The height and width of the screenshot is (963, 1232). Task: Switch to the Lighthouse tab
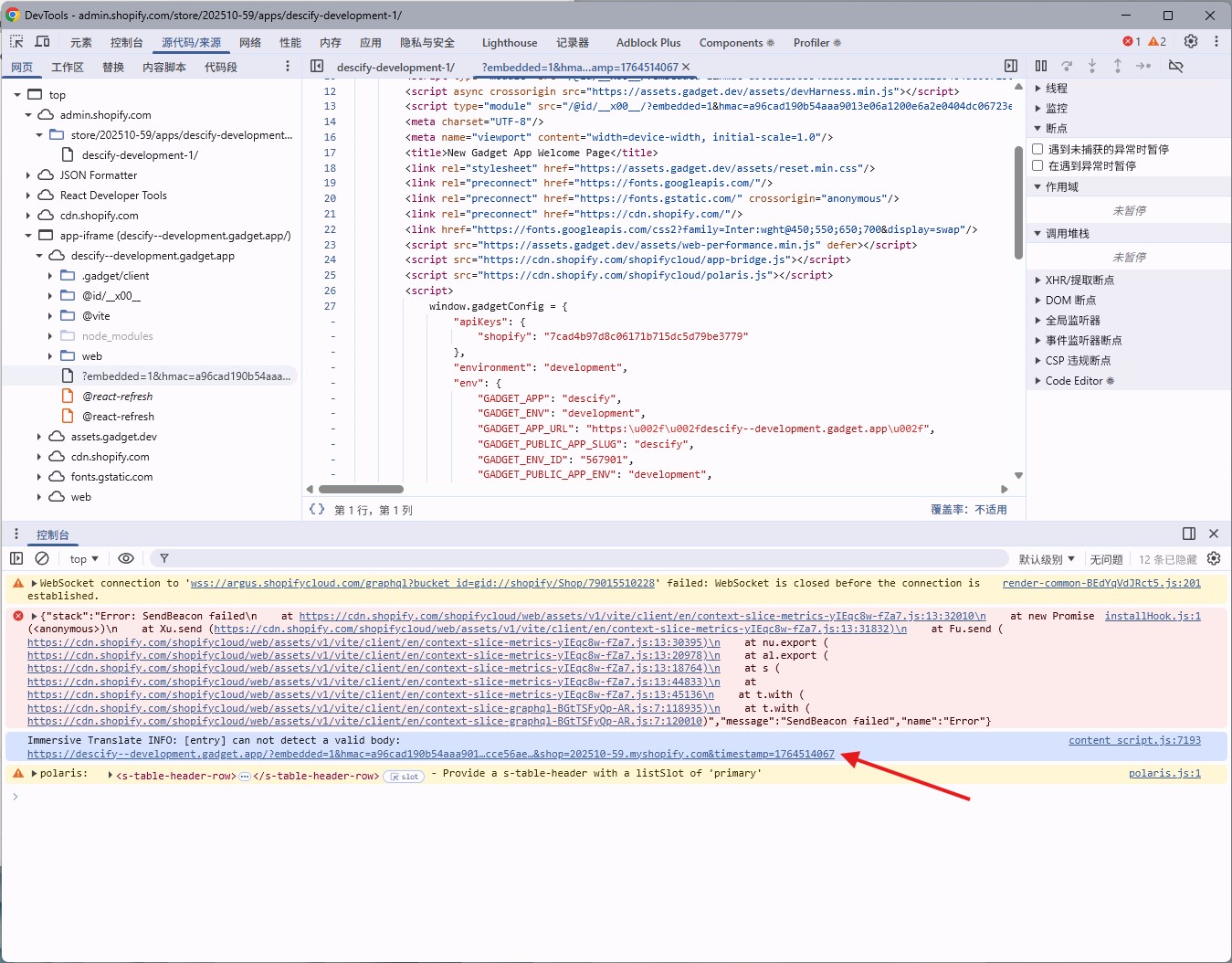(x=509, y=43)
